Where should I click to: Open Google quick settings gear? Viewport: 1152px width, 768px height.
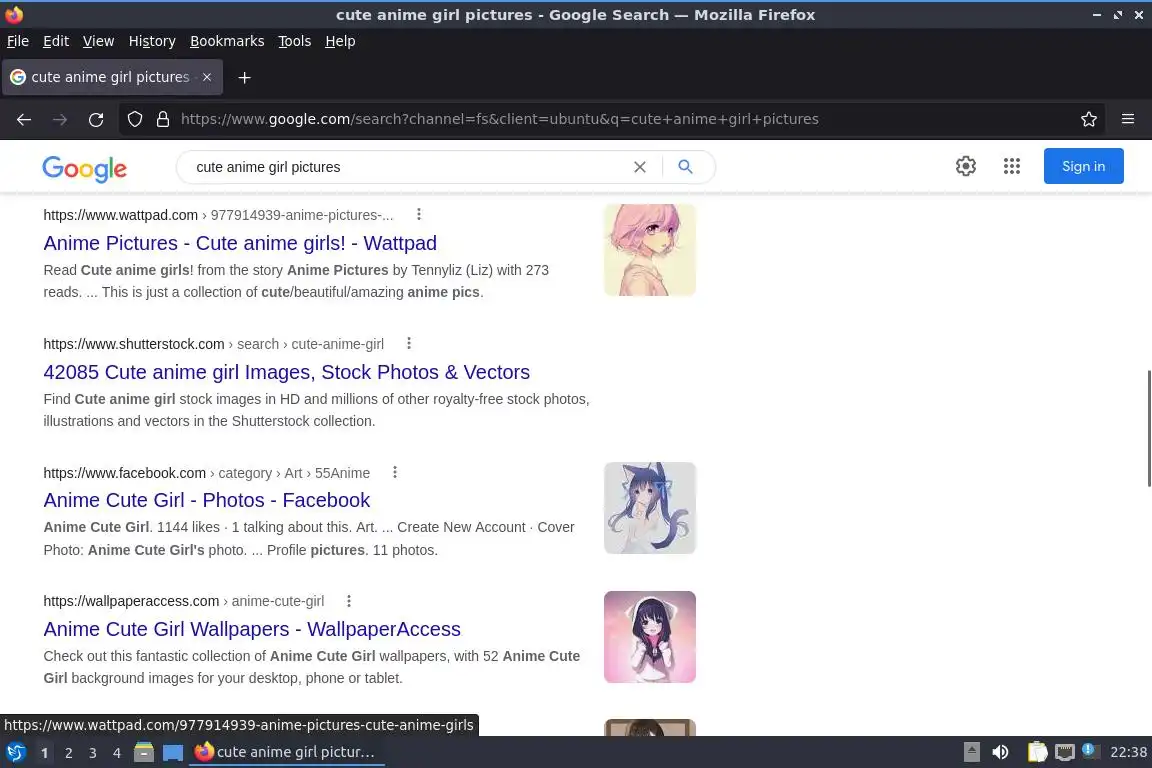965,166
